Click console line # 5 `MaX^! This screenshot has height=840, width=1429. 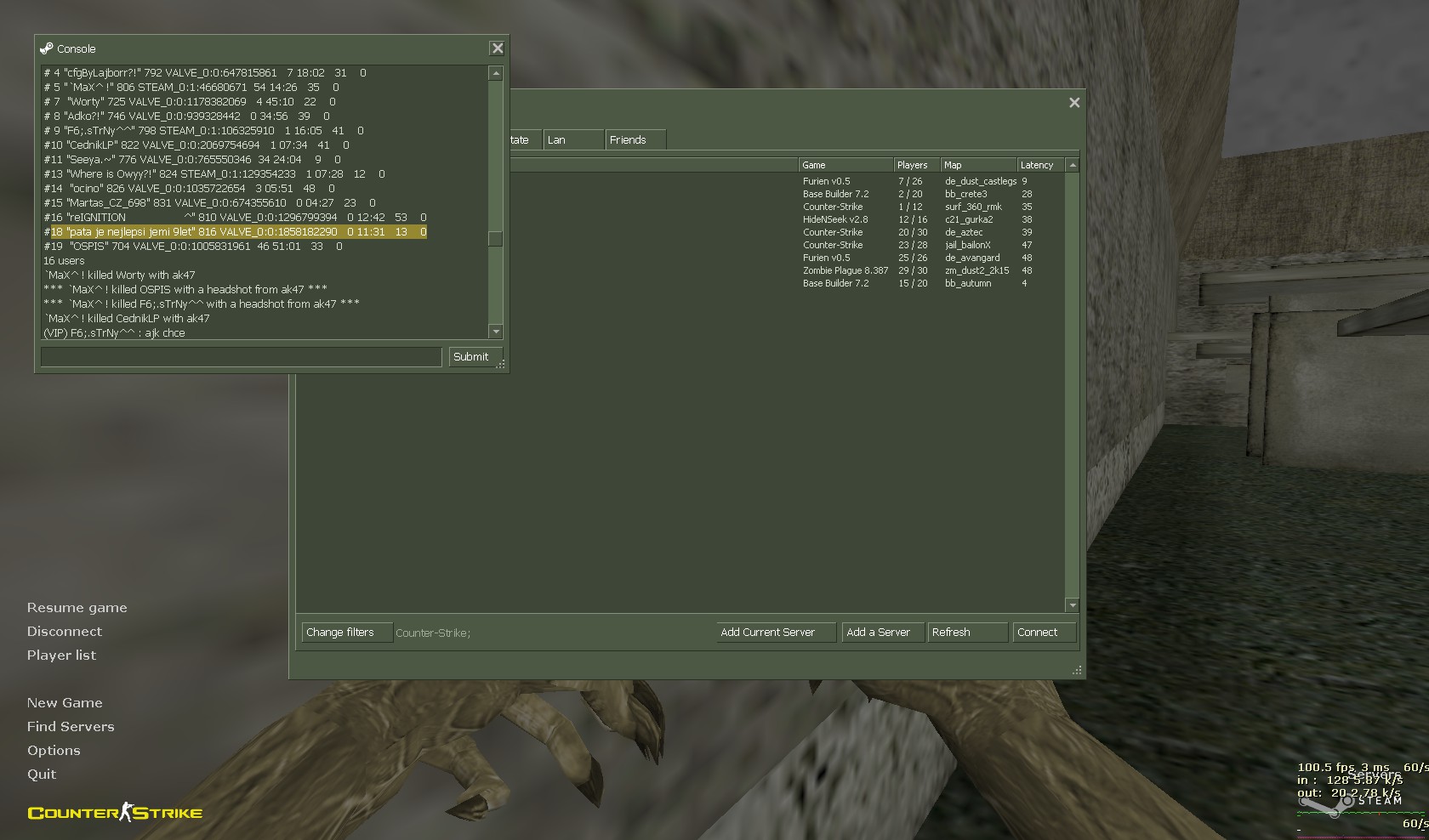pyautogui.click(x=191, y=88)
